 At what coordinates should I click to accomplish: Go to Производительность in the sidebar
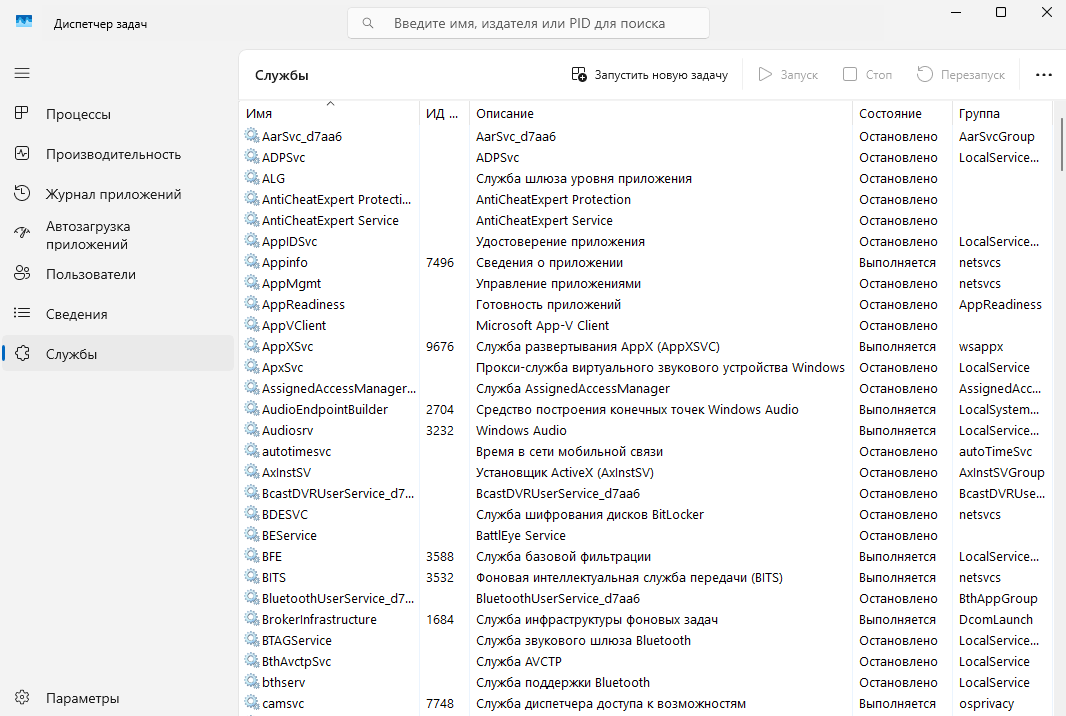point(114,154)
